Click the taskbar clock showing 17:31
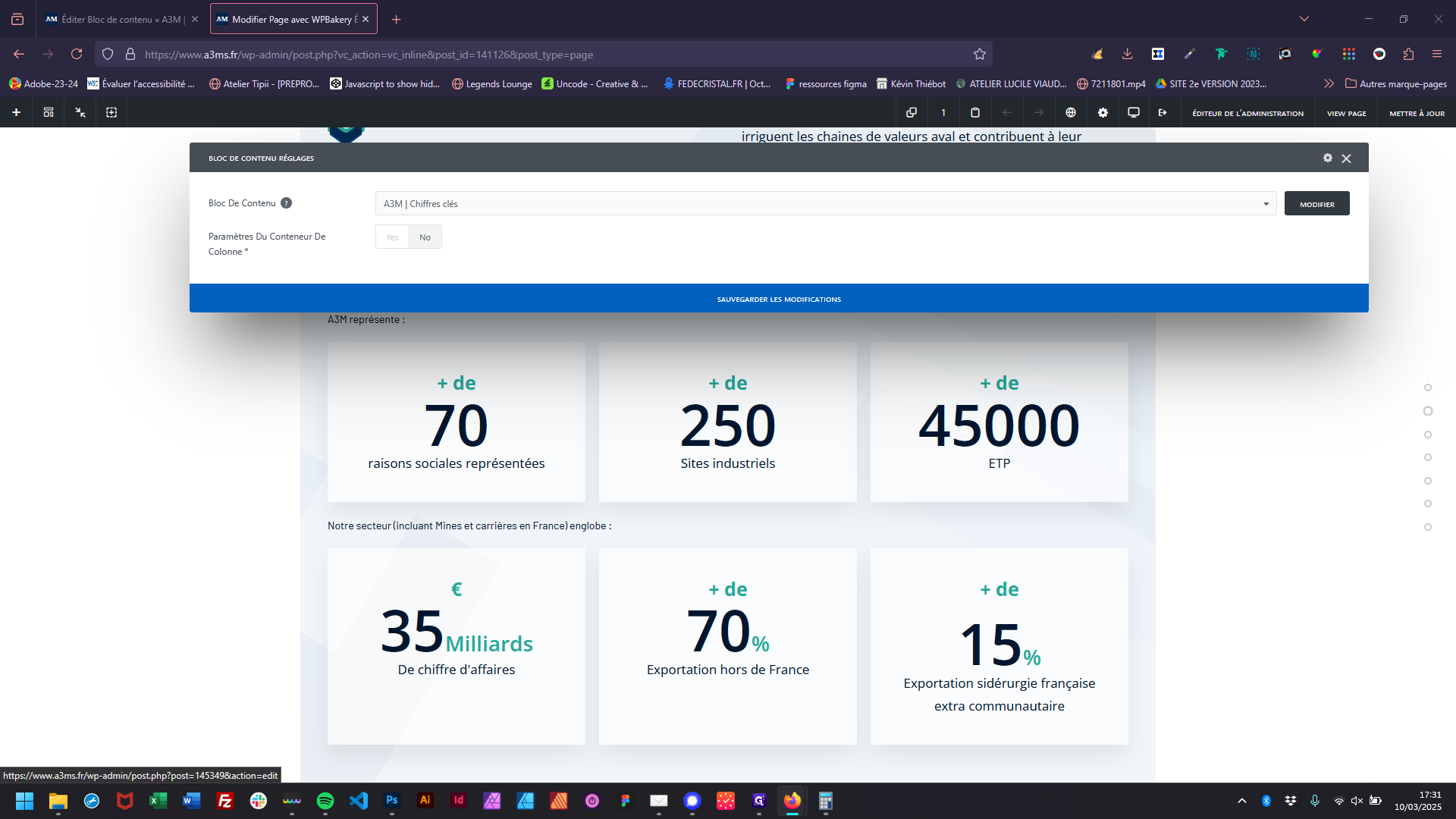The height and width of the screenshot is (819, 1456). tap(1417, 800)
